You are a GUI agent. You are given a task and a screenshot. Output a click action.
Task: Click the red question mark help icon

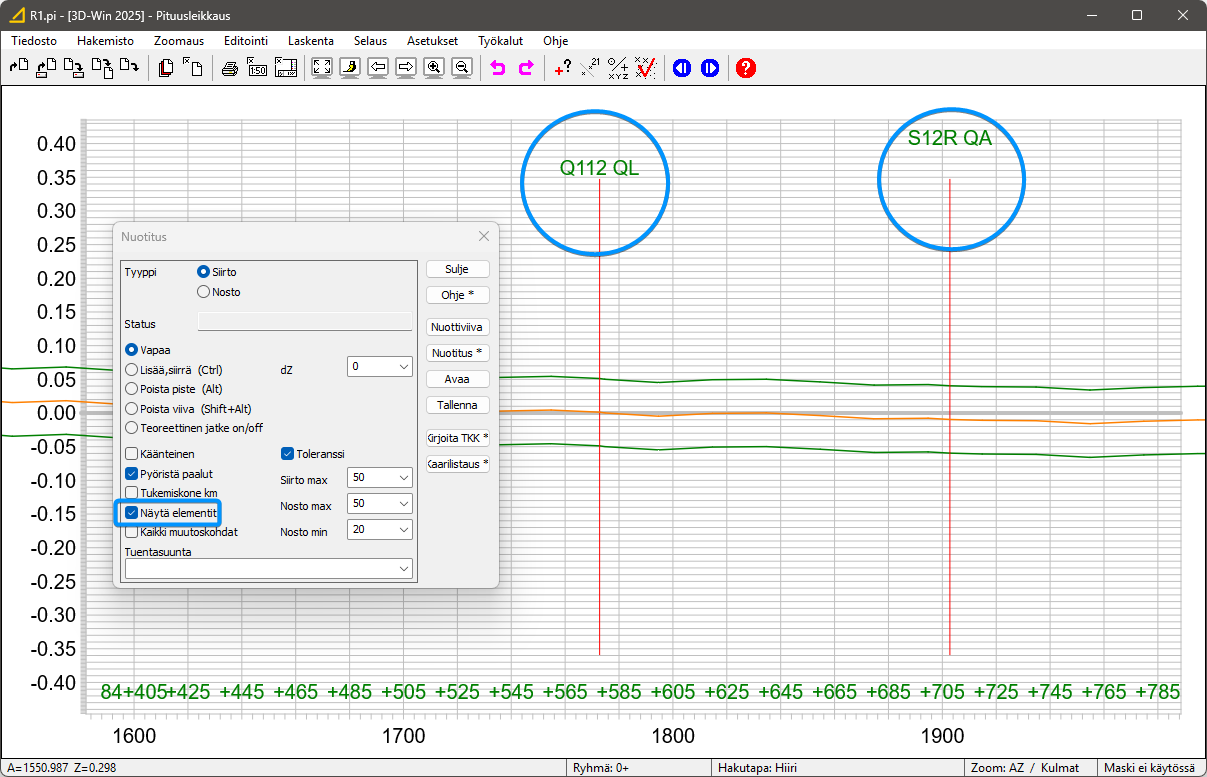745,68
